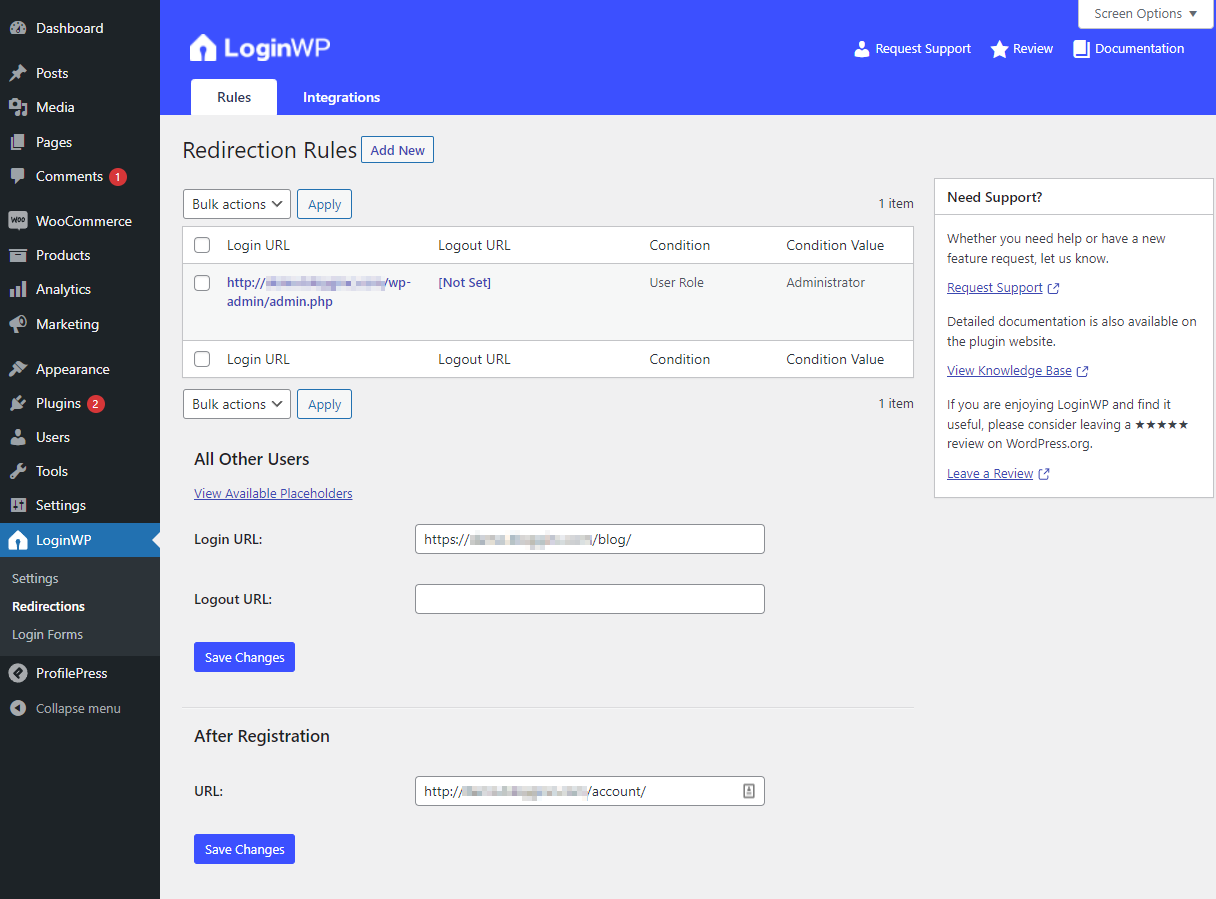Click the [Not Set] logout URL link
This screenshot has height=899, width=1216.
464,283
